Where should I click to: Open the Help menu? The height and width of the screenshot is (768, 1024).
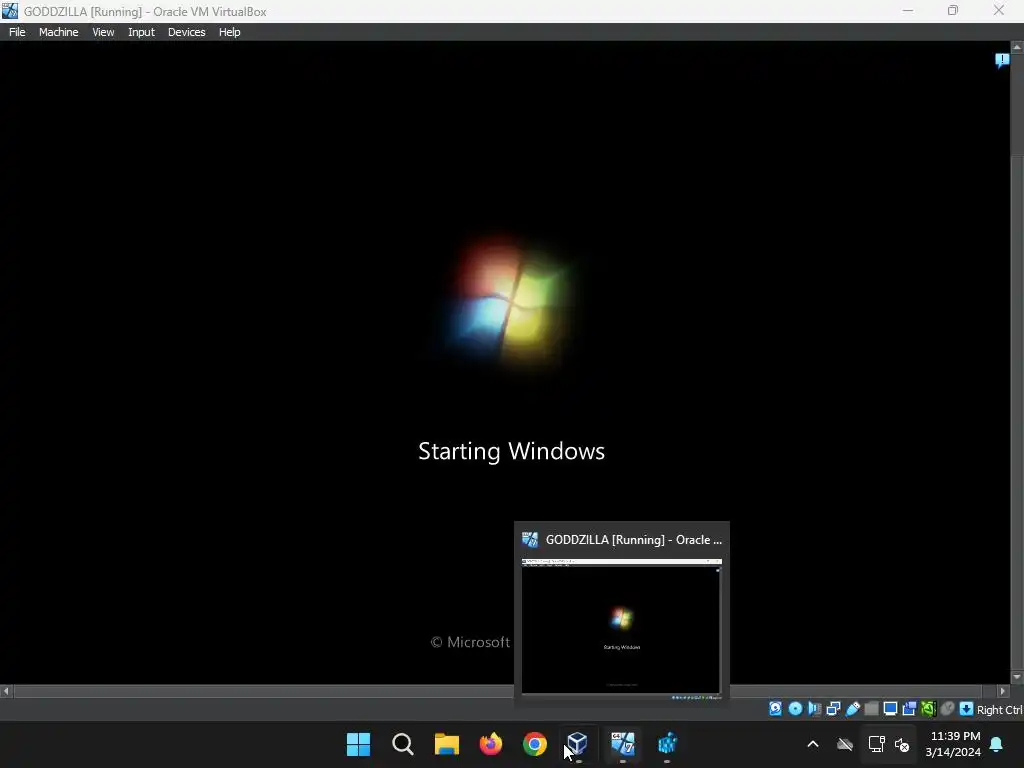click(x=229, y=32)
